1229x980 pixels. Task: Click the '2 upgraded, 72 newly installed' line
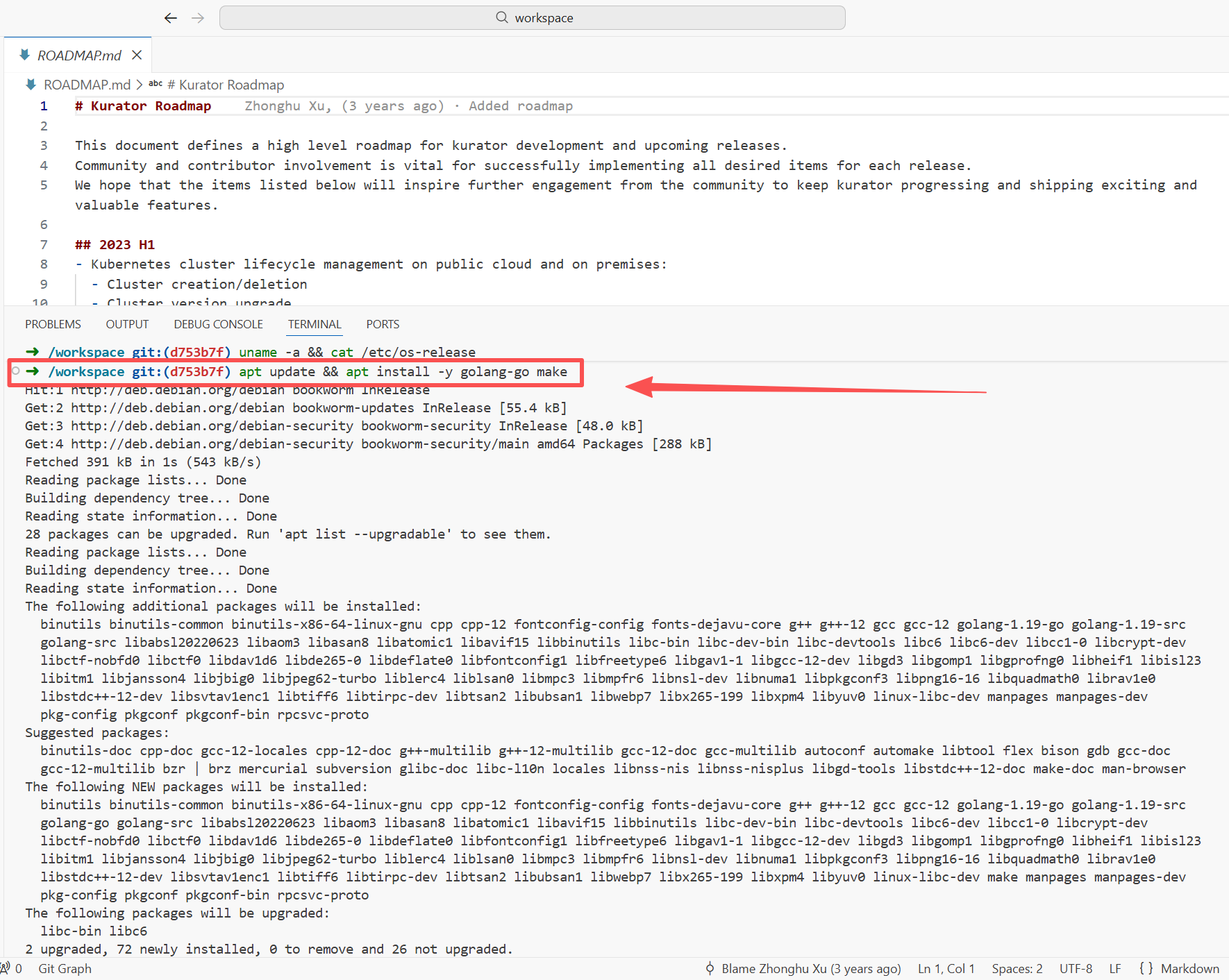[x=269, y=949]
